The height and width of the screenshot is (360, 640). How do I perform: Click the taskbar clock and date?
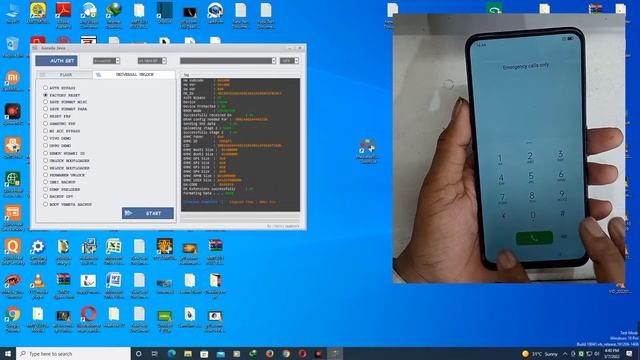coord(611,353)
